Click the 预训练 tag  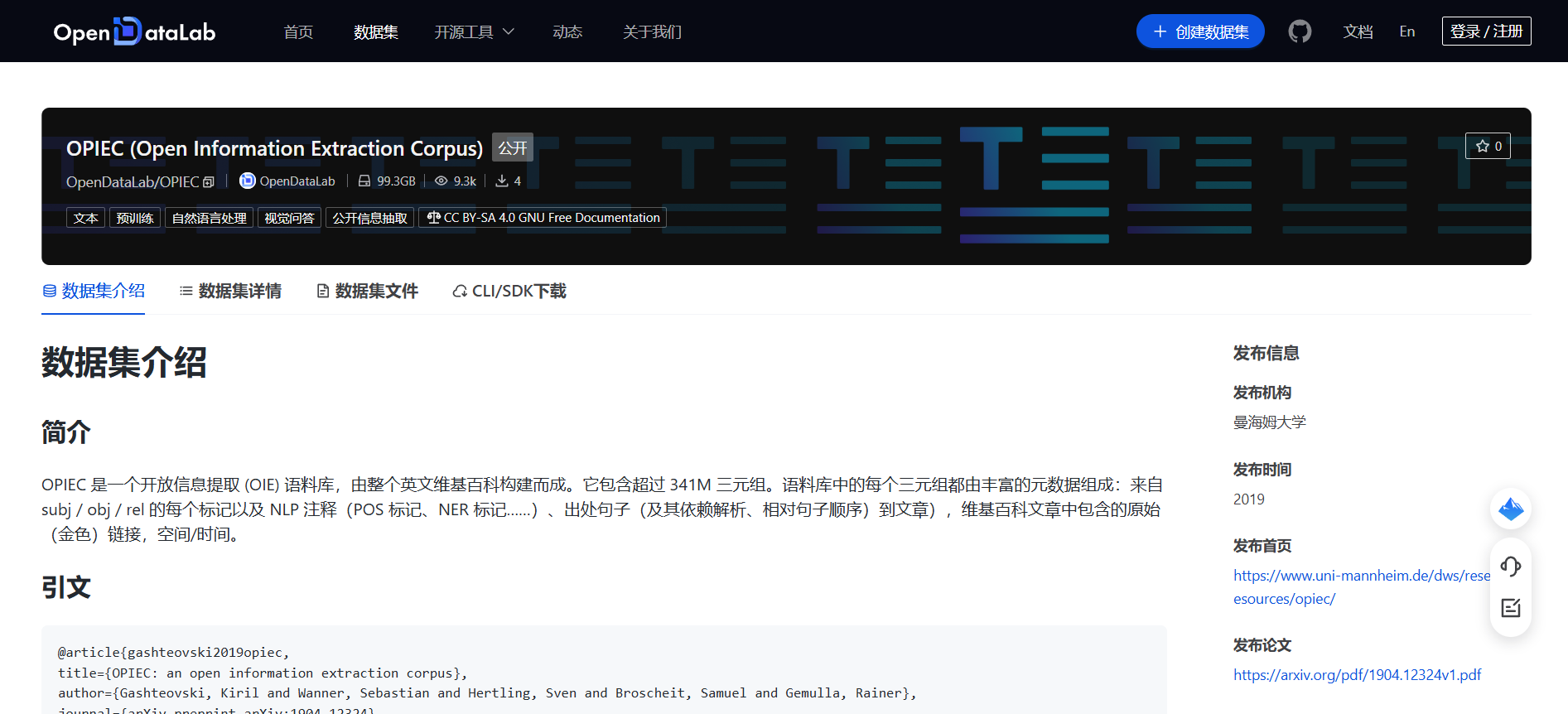click(135, 218)
